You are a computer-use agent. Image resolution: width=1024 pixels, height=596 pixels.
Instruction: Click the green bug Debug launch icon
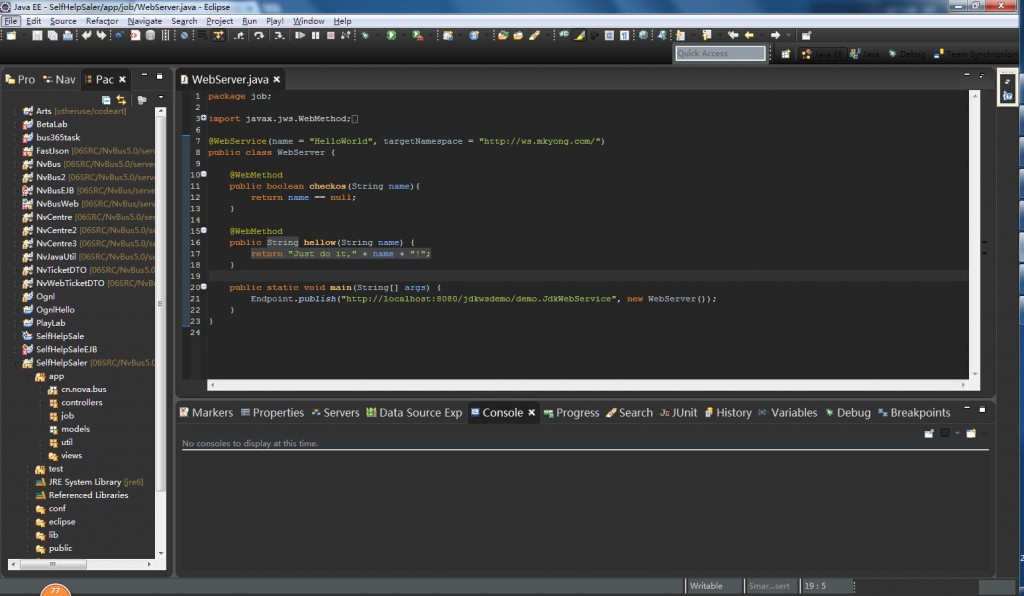tap(366, 35)
